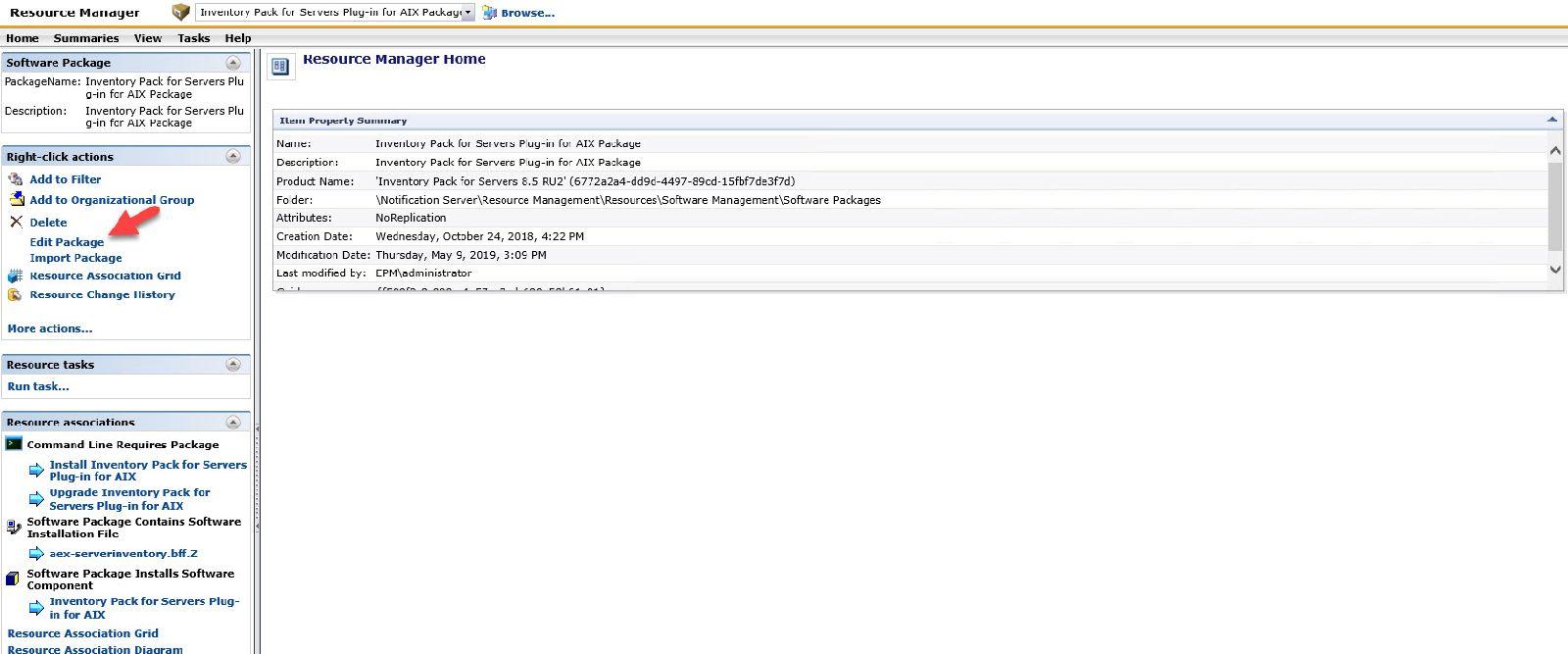Collapse the Item Property Summary section
Screen dimensions: 1568x654
[x=1552, y=120]
